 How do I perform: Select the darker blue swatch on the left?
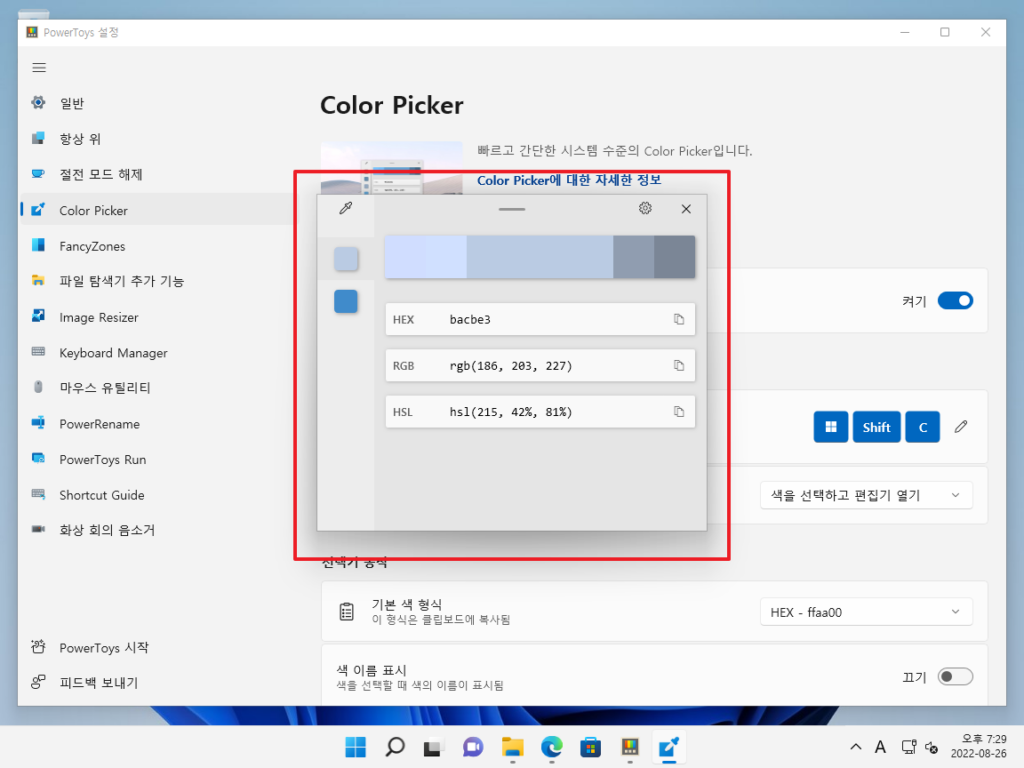coord(346,300)
